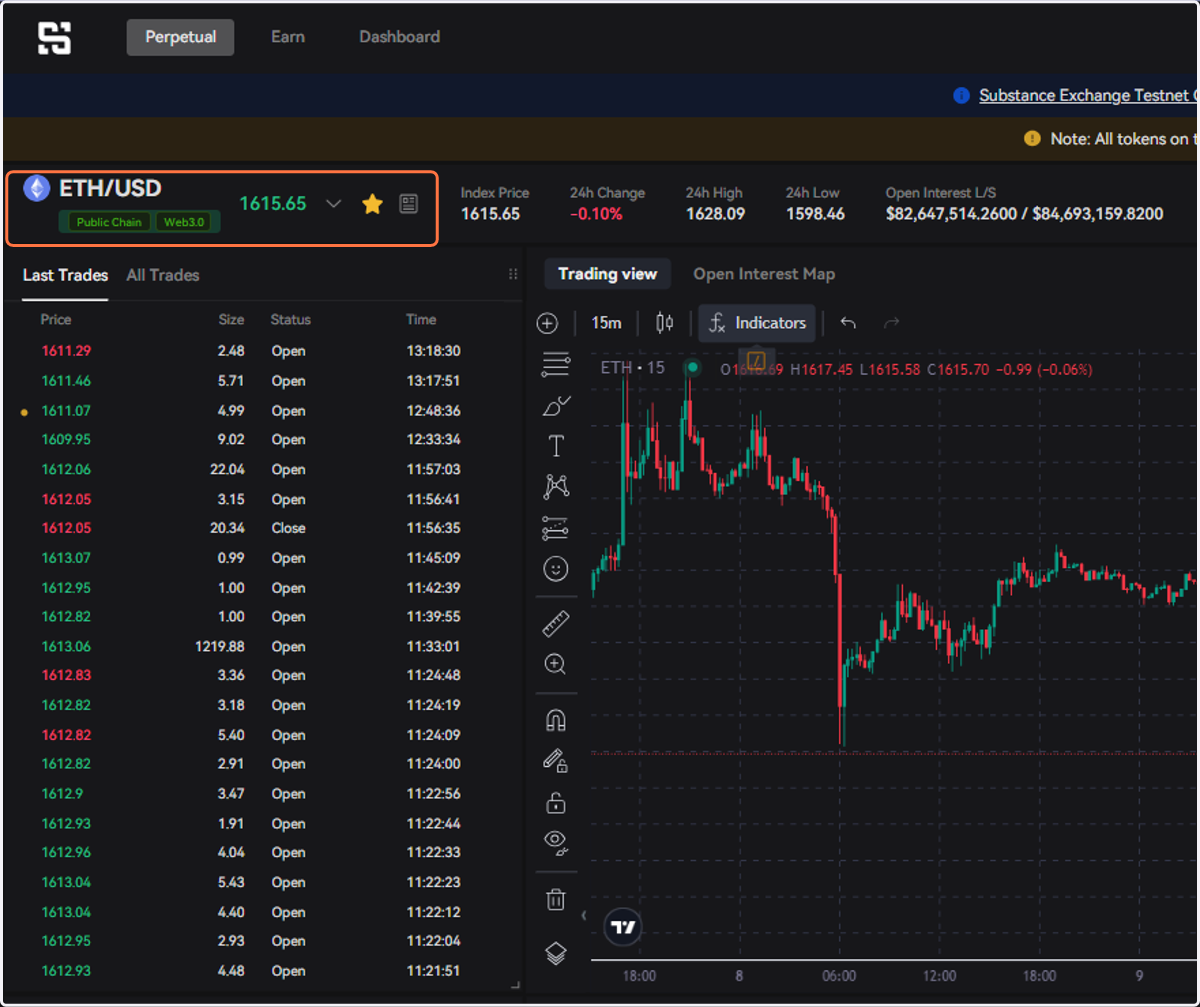This screenshot has height=1007, width=1200.
Task: Click the 24h Low value 1598.46
Action: point(815,214)
